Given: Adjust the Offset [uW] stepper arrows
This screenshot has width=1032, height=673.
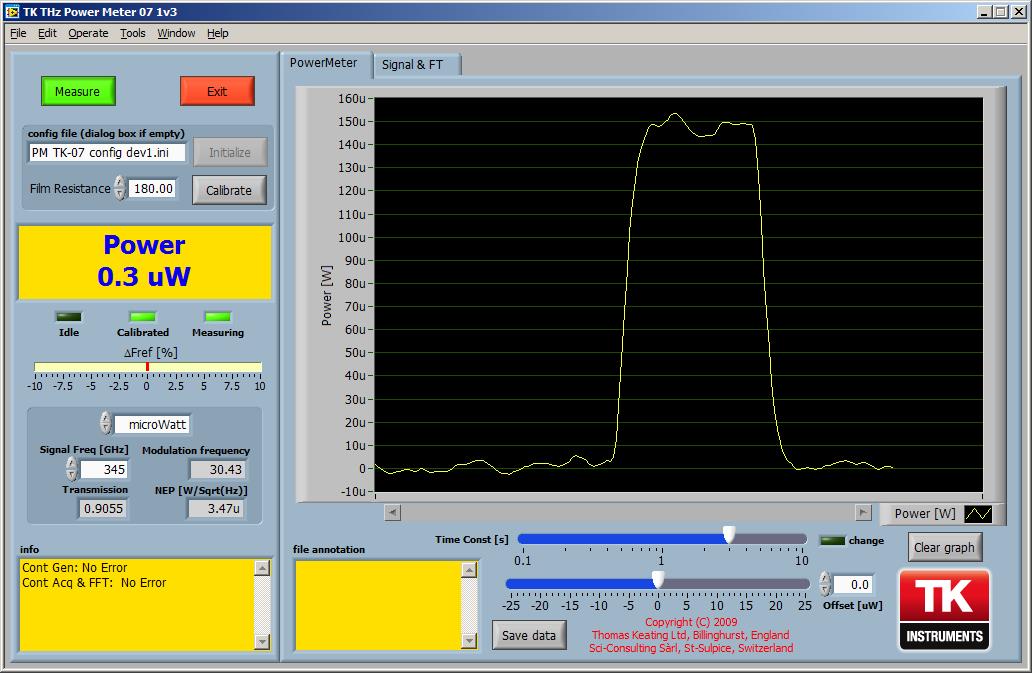Looking at the screenshot, I should 824,583.
